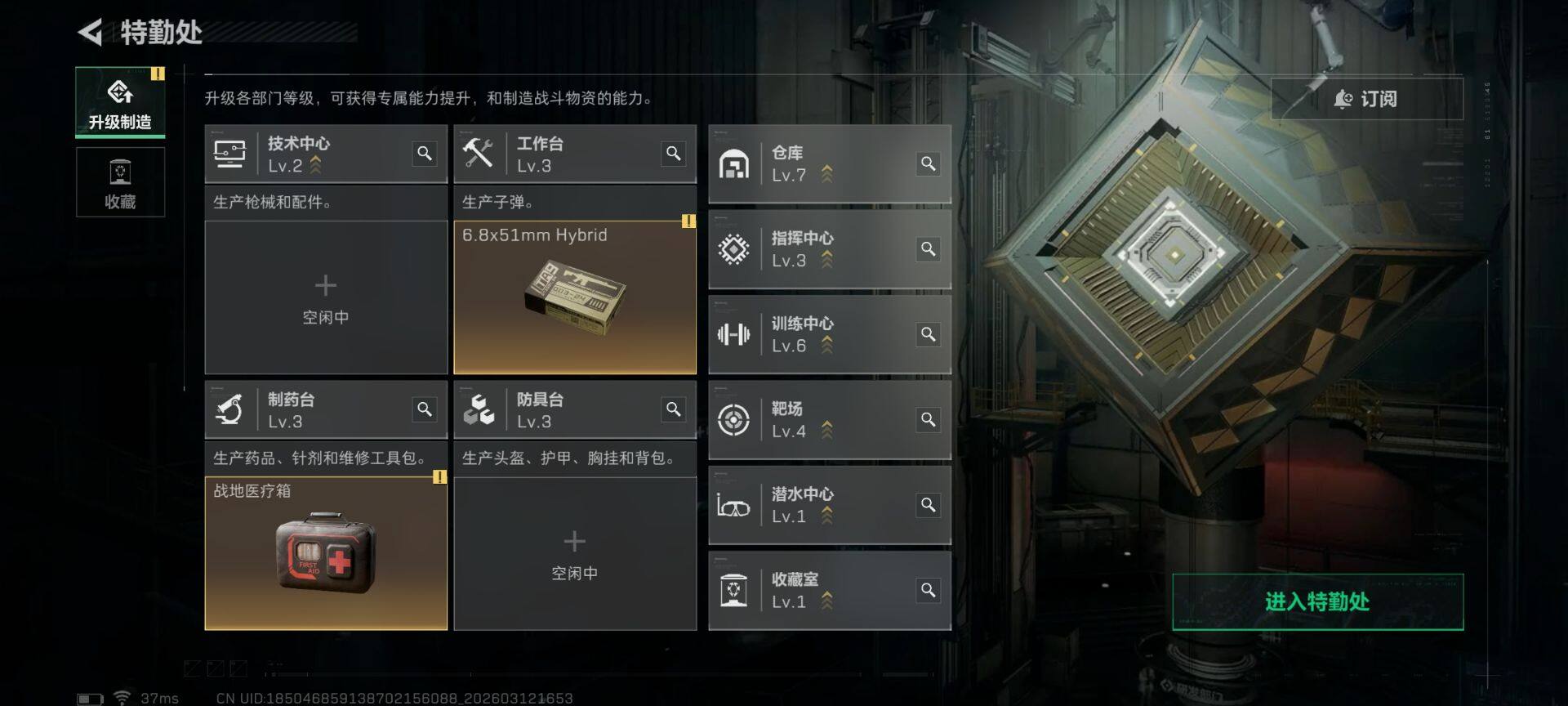The height and width of the screenshot is (706, 1568).
Task: Click the 订阅 subscribe button
Action: point(1367,99)
